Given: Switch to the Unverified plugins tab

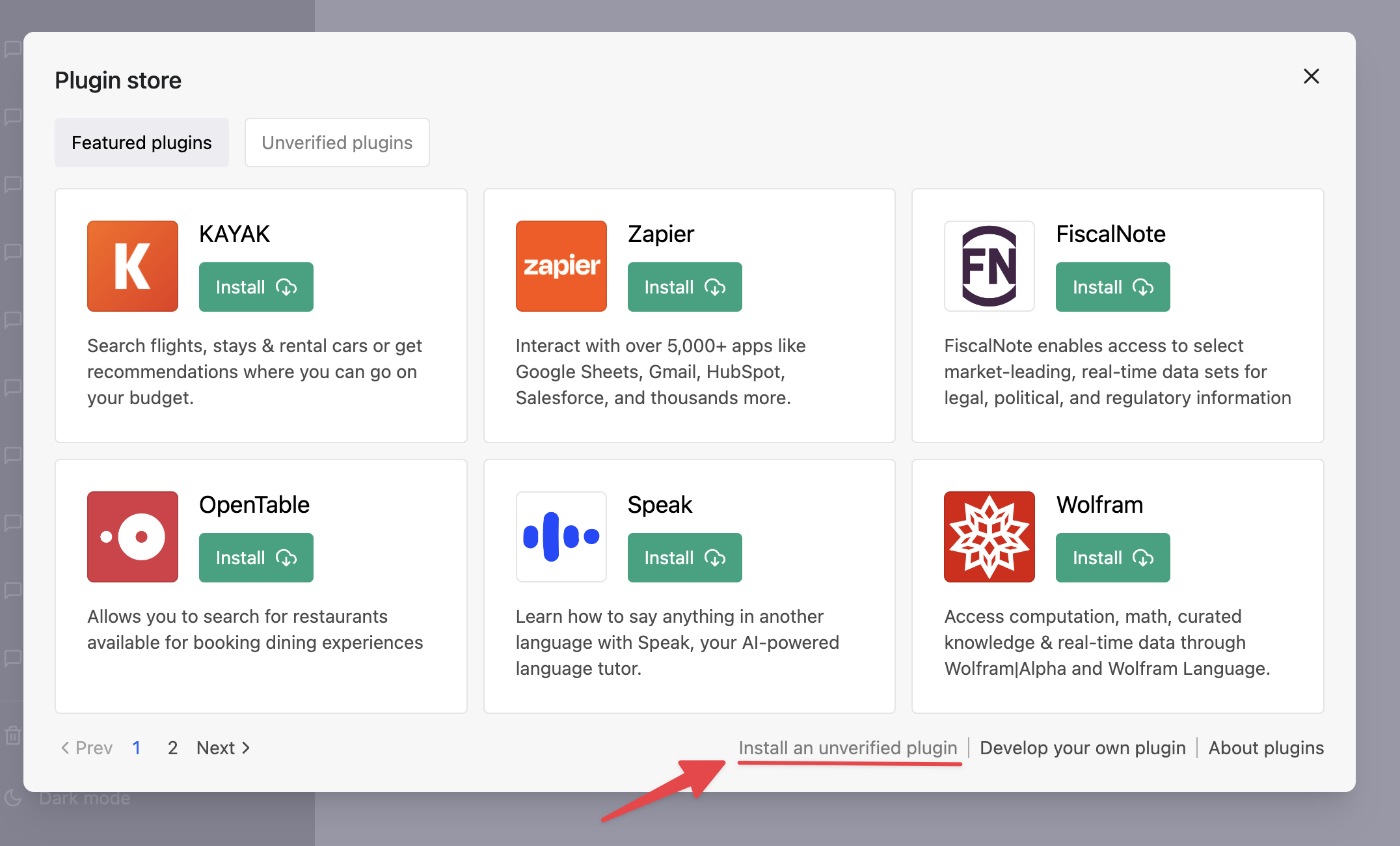Looking at the screenshot, I should [x=336, y=143].
